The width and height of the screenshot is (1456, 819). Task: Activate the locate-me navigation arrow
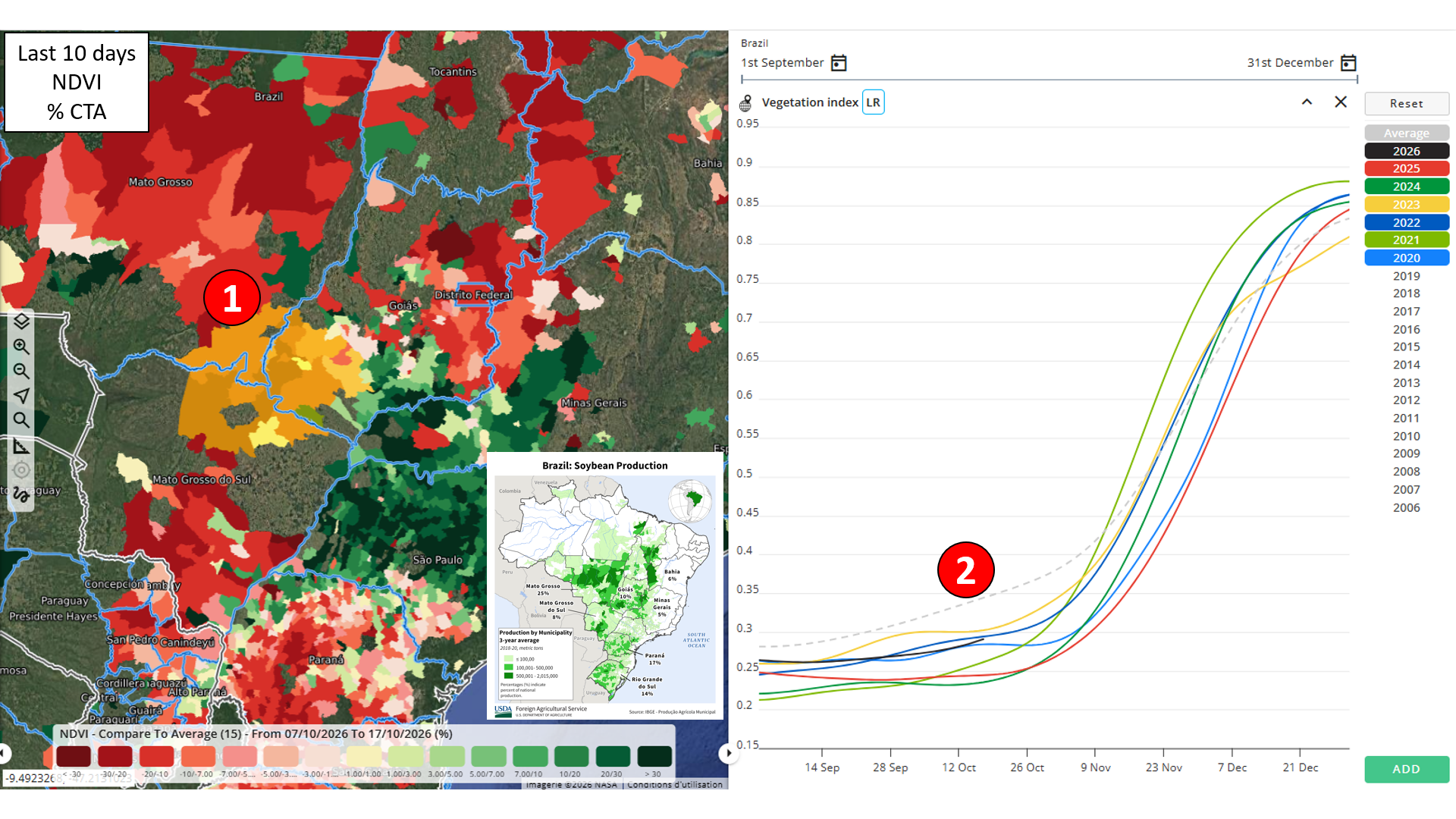point(21,396)
